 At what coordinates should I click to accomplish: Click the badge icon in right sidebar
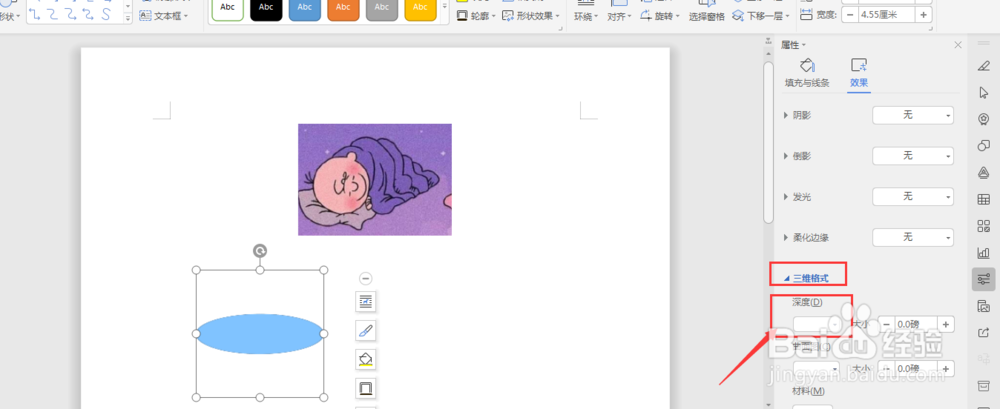pyautogui.click(x=983, y=119)
